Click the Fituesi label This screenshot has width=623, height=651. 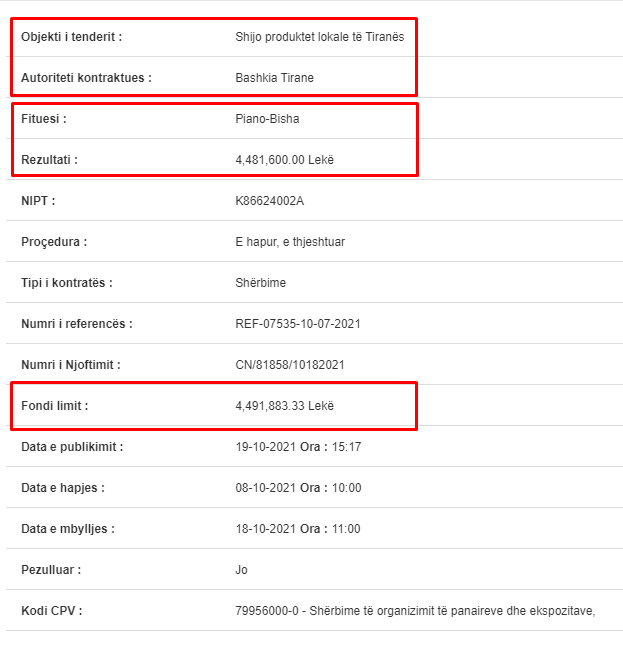44,119
